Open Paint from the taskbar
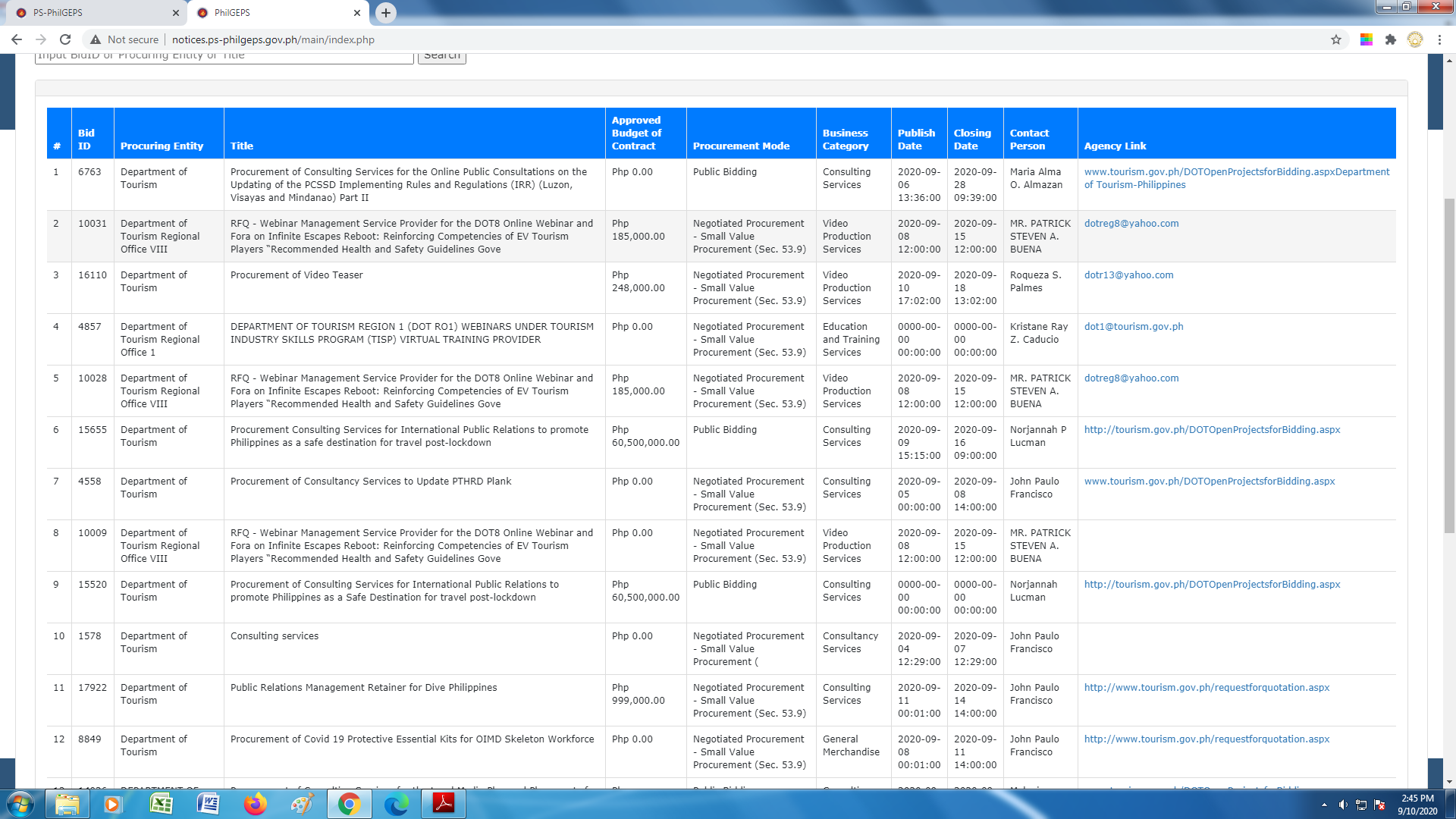The width and height of the screenshot is (1456, 819). (x=302, y=804)
